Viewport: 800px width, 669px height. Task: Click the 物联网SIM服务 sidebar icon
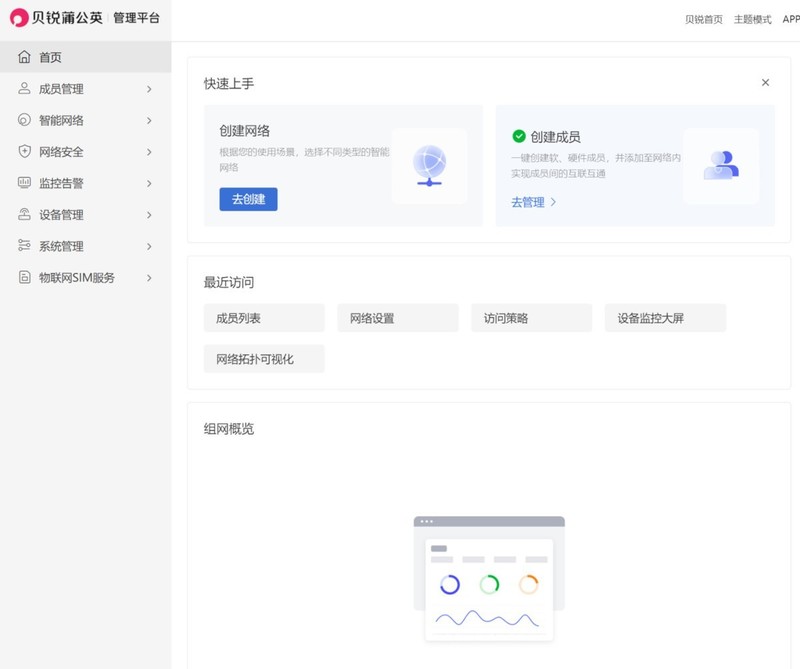click(23, 278)
